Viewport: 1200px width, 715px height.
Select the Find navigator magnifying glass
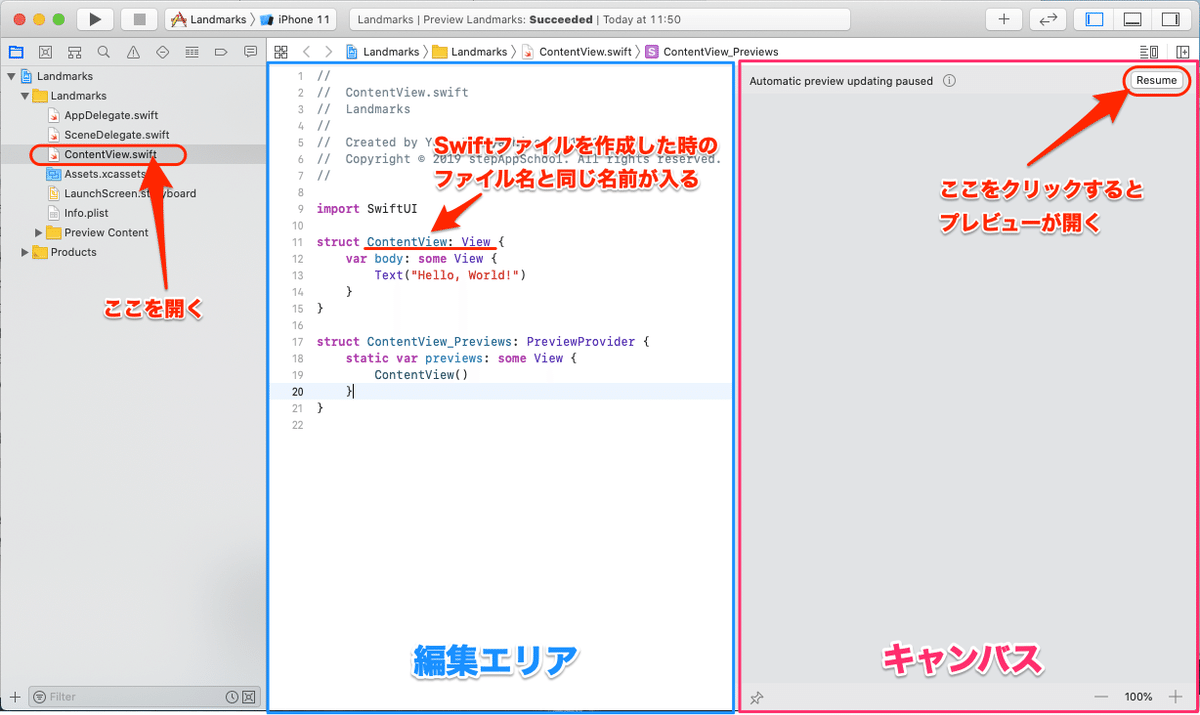[x=102, y=51]
